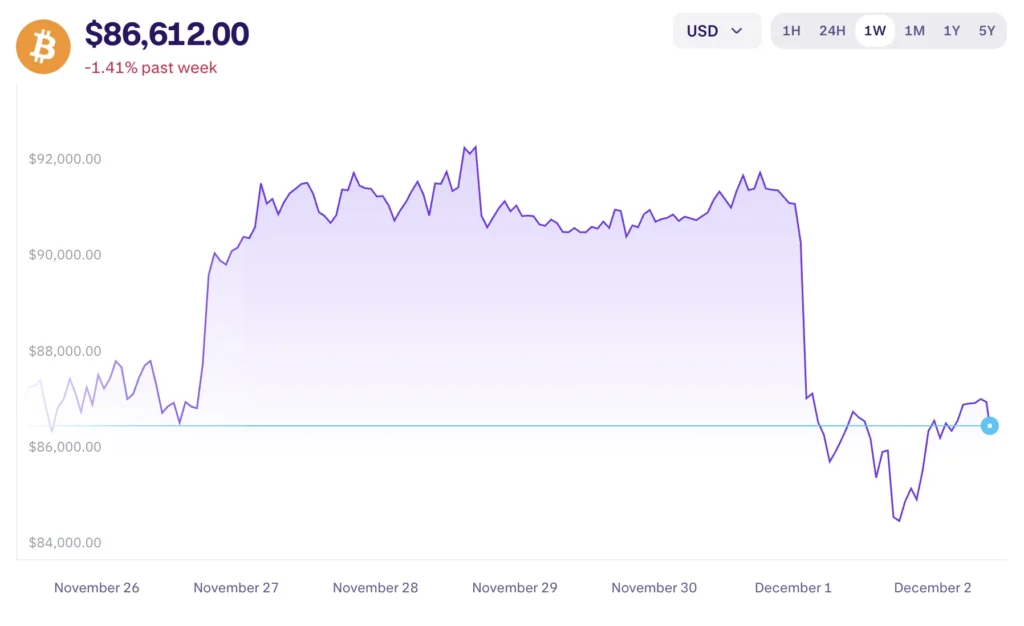This screenshot has width=1024, height=626.
Task: Click the $86,612.00 price heading
Action: point(167,34)
